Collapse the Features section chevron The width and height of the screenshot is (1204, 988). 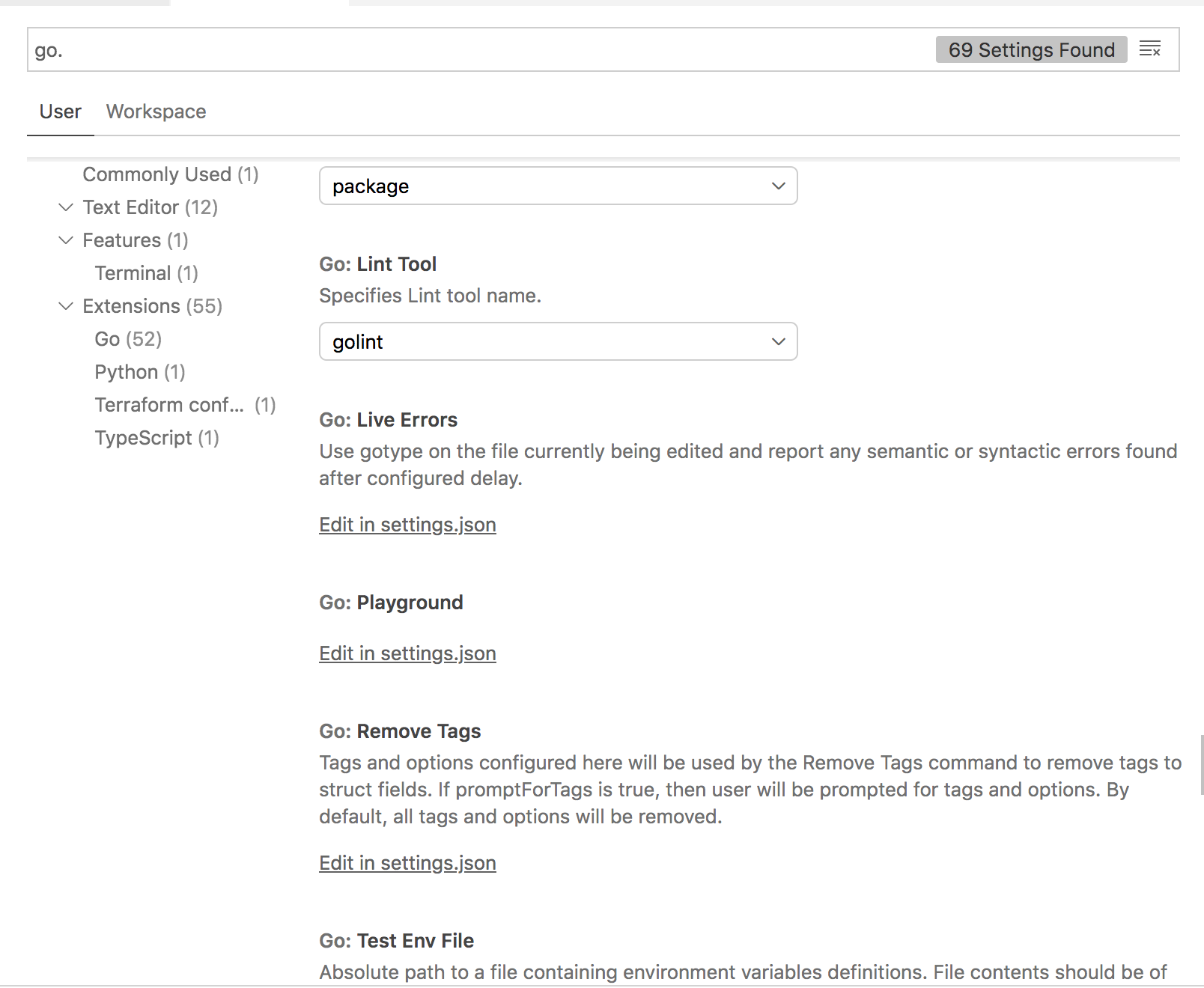pyautogui.click(x=66, y=240)
